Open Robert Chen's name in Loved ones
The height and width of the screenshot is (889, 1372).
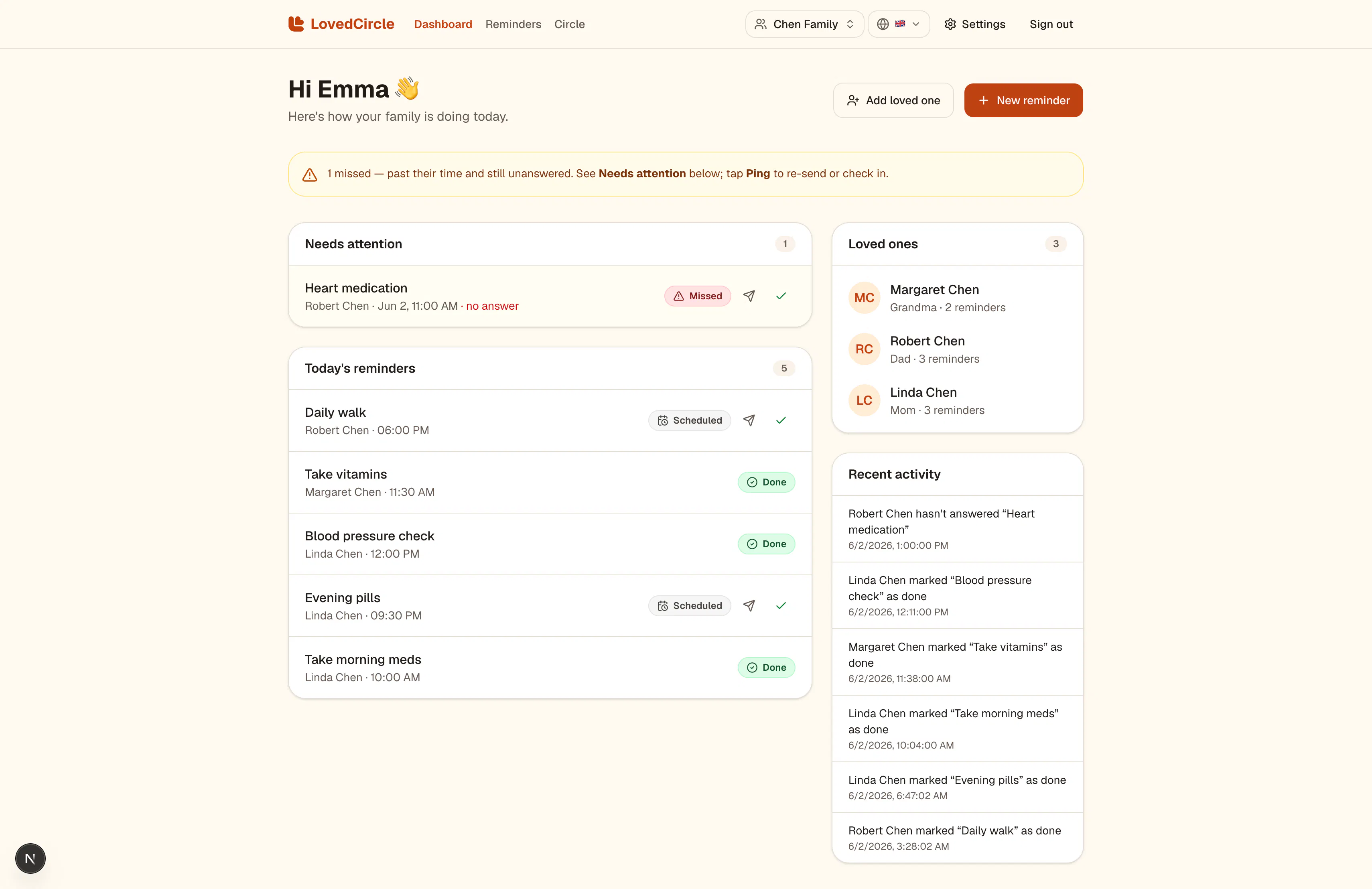click(927, 341)
